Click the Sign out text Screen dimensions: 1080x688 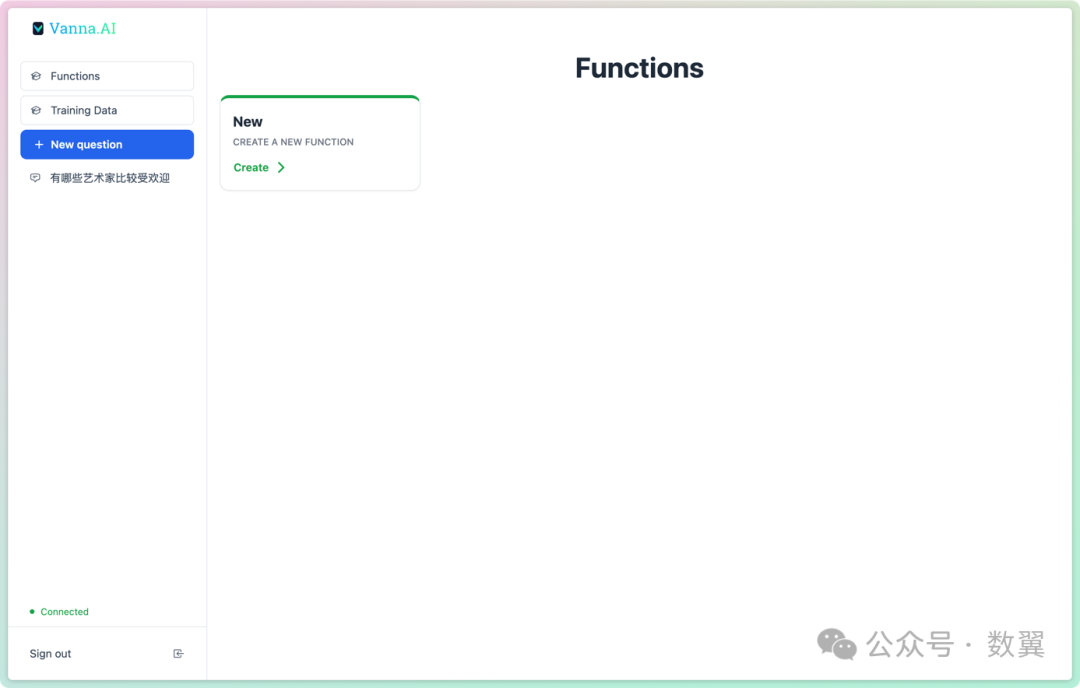click(50, 654)
